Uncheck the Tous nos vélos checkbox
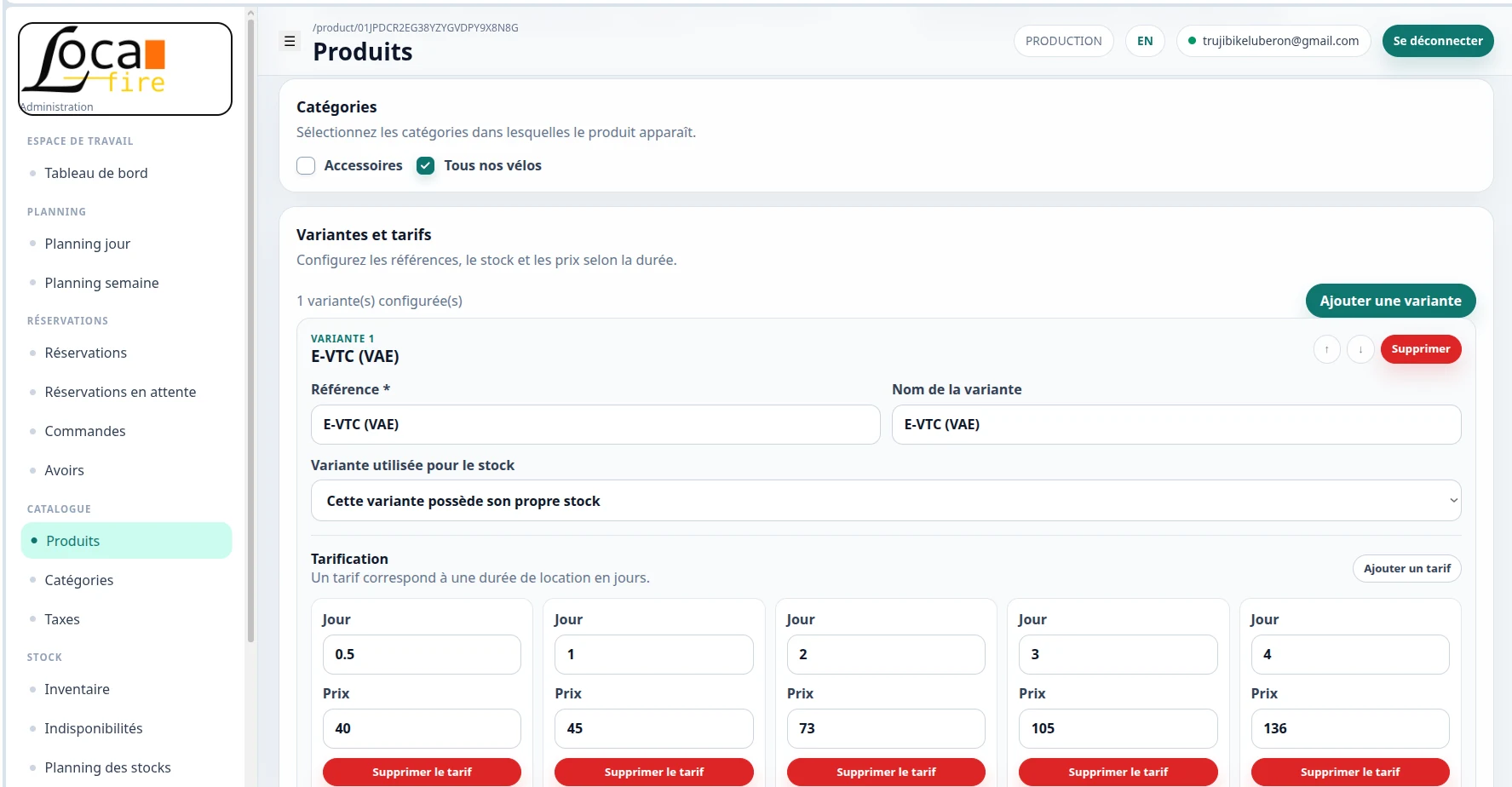 coord(425,165)
